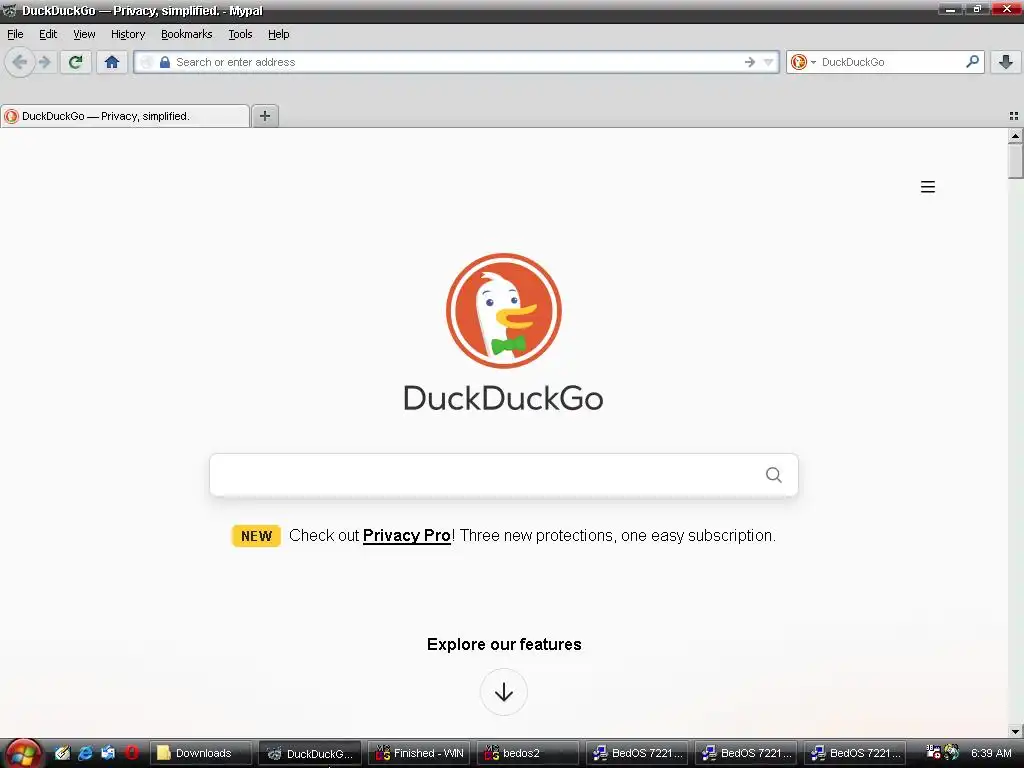
Task: Click the down arrow under Explore our features
Action: click(x=504, y=692)
